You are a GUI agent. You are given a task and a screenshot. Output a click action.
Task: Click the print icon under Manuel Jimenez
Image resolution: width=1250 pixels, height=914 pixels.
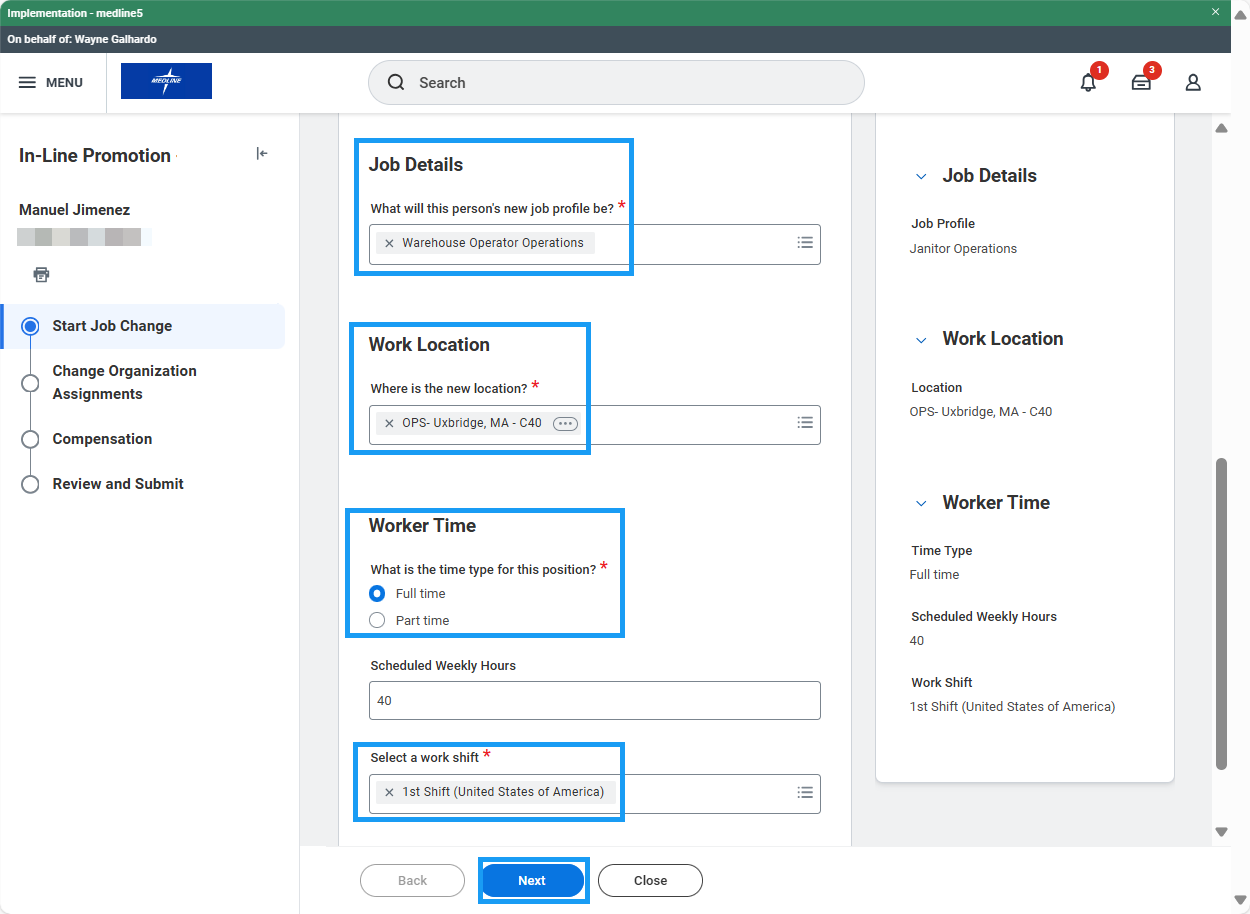point(41,274)
